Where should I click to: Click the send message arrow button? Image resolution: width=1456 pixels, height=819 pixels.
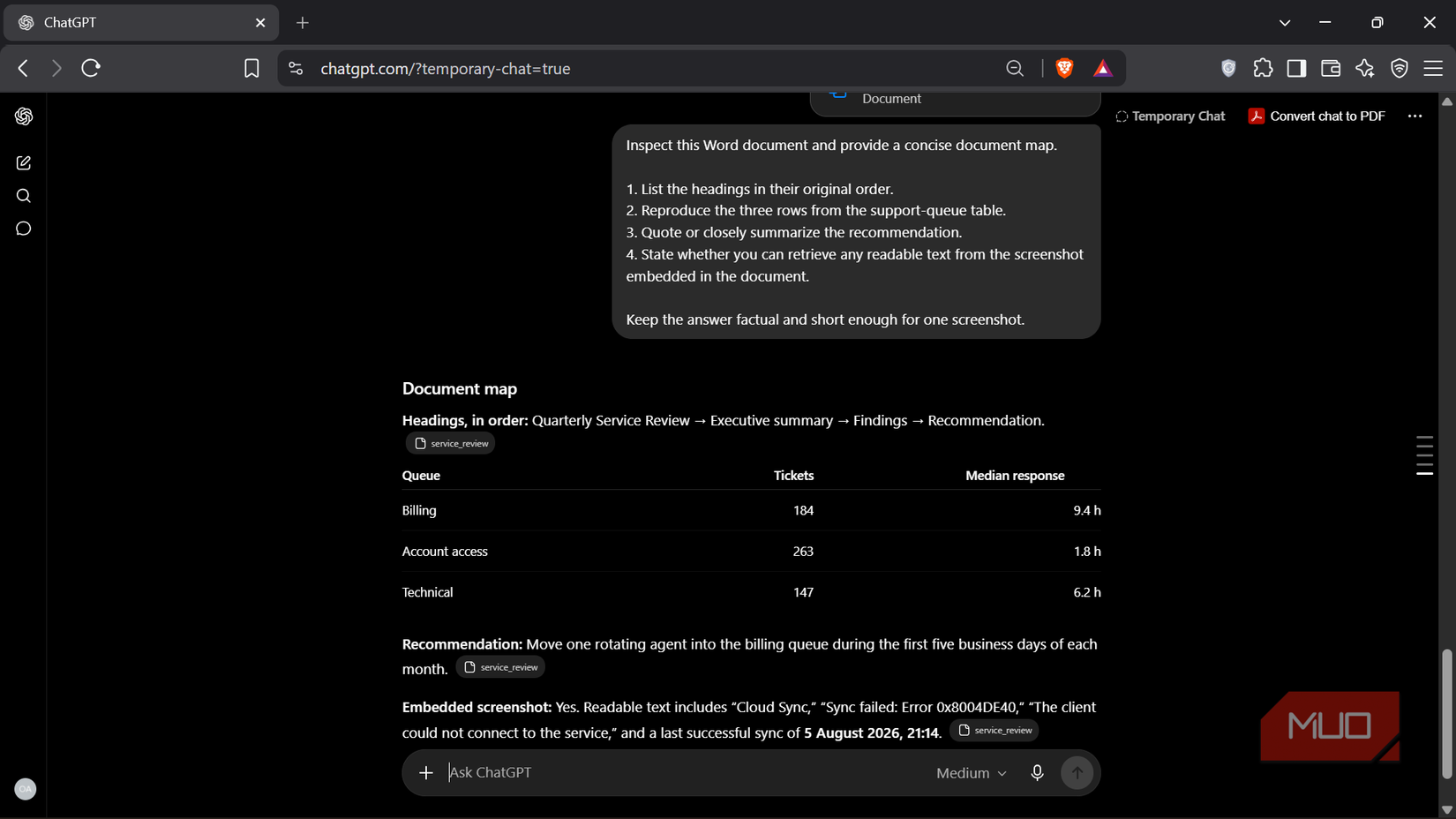(x=1077, y=773)
